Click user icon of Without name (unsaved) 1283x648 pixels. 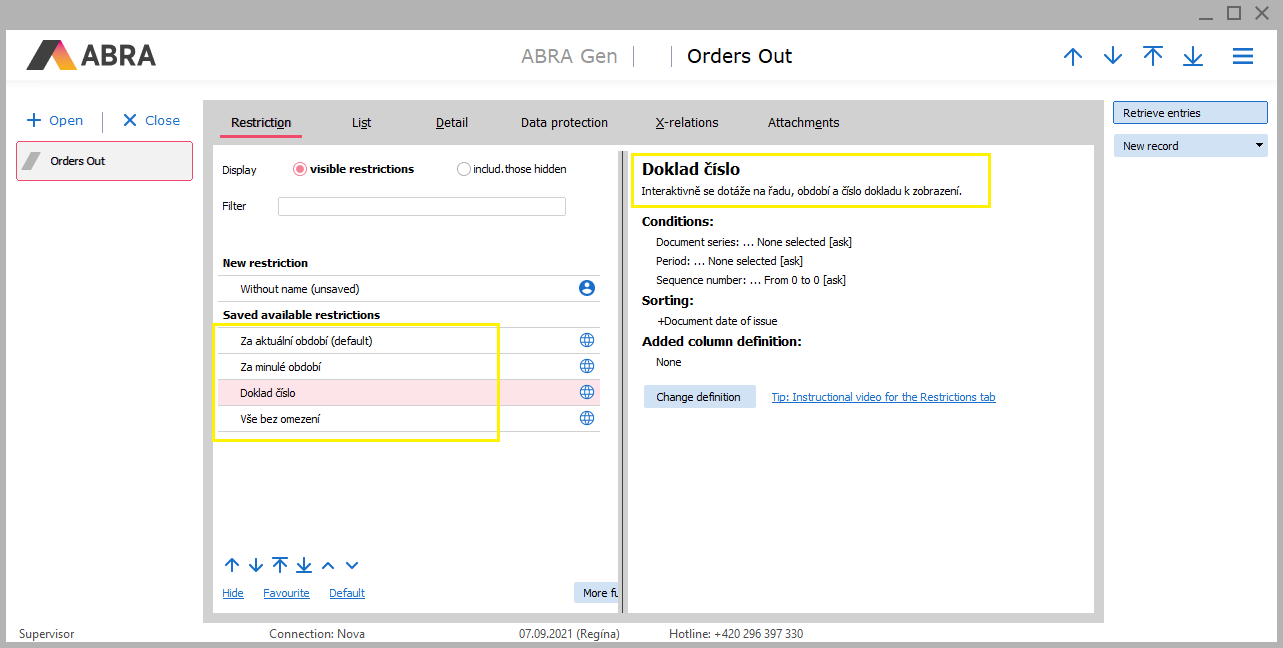tap(587, 288)
